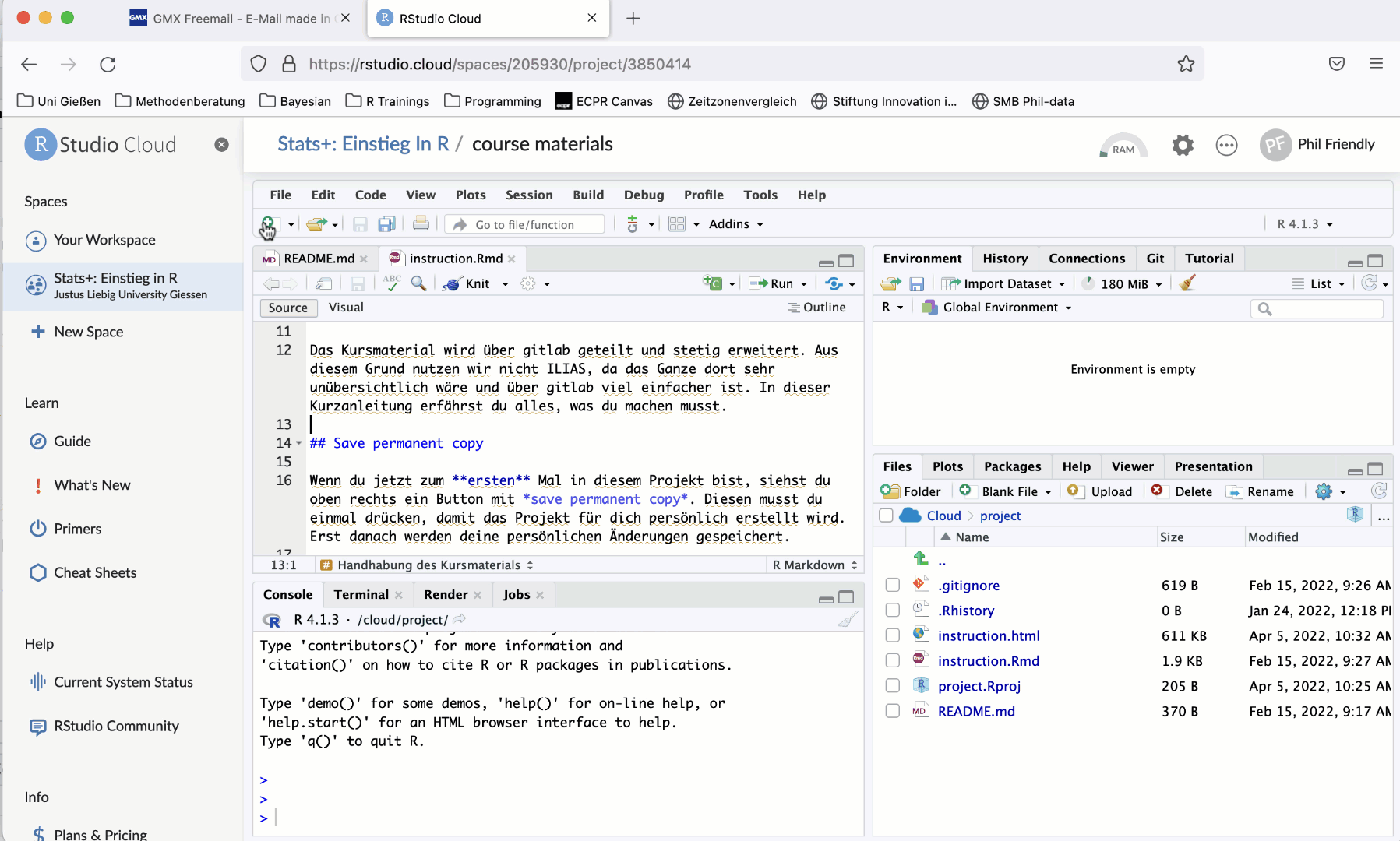The image size is (1400, 841).
Task: Check the README.md file checkbox
Action: pos(893,710)
